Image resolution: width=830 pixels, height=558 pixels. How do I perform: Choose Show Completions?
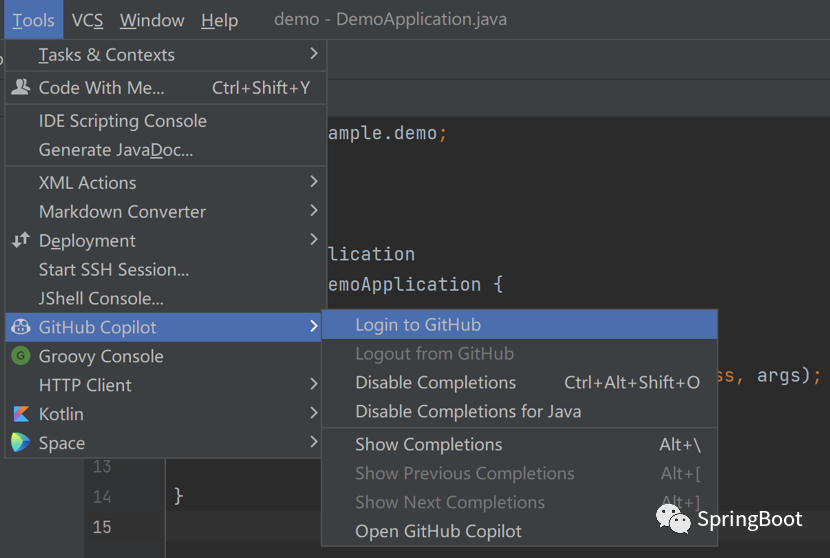[x=519, y=444]
